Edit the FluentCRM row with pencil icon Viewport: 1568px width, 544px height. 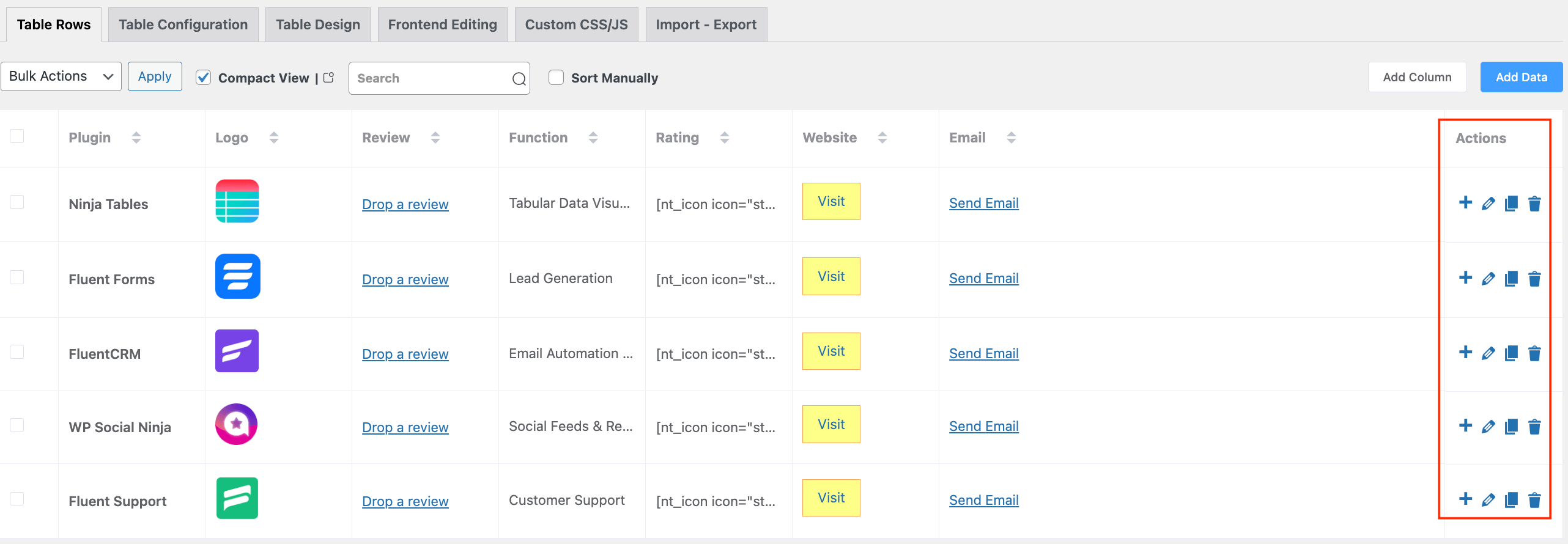coord(1488,353)
